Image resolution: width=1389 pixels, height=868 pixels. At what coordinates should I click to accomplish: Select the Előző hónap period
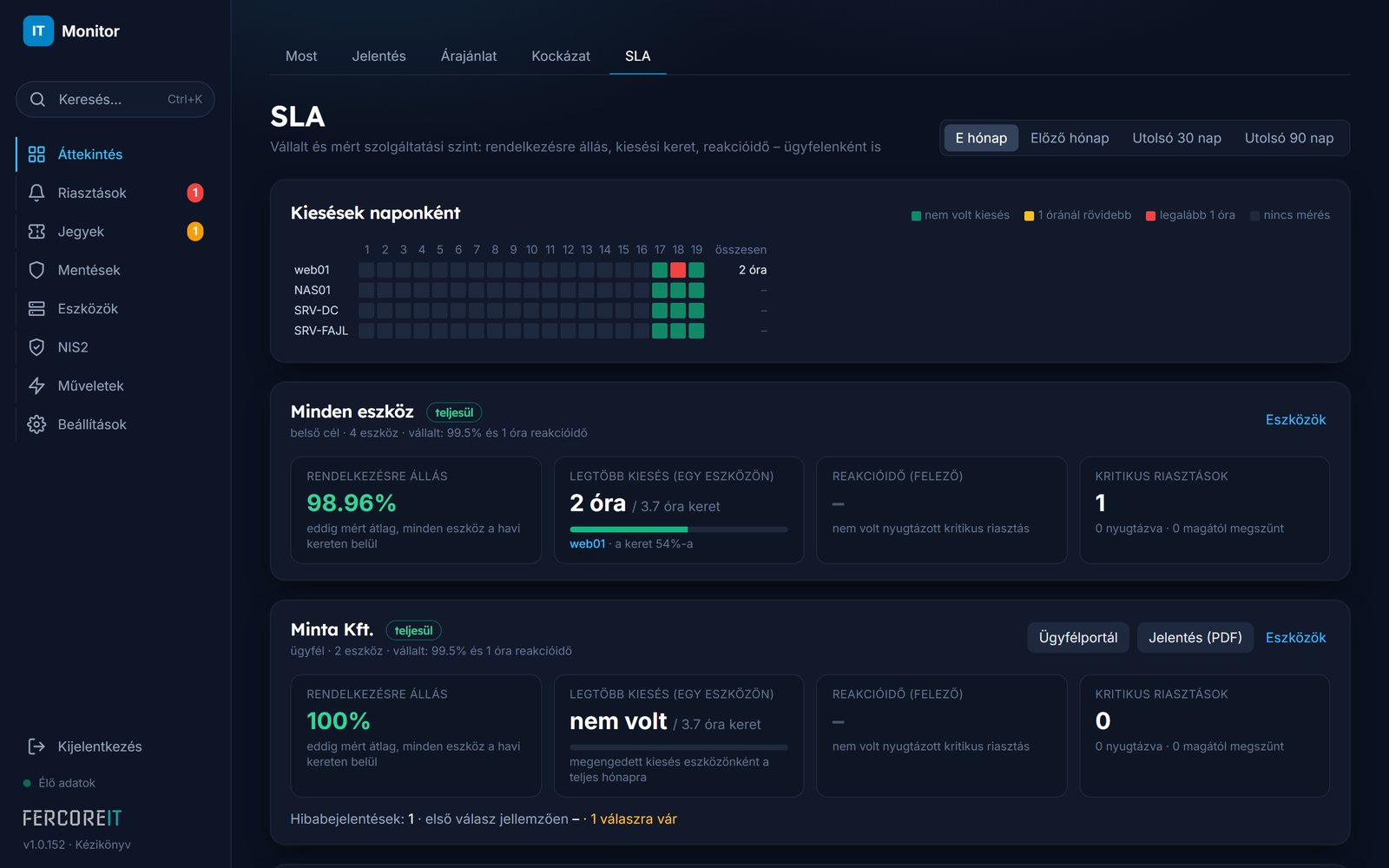1070,138
